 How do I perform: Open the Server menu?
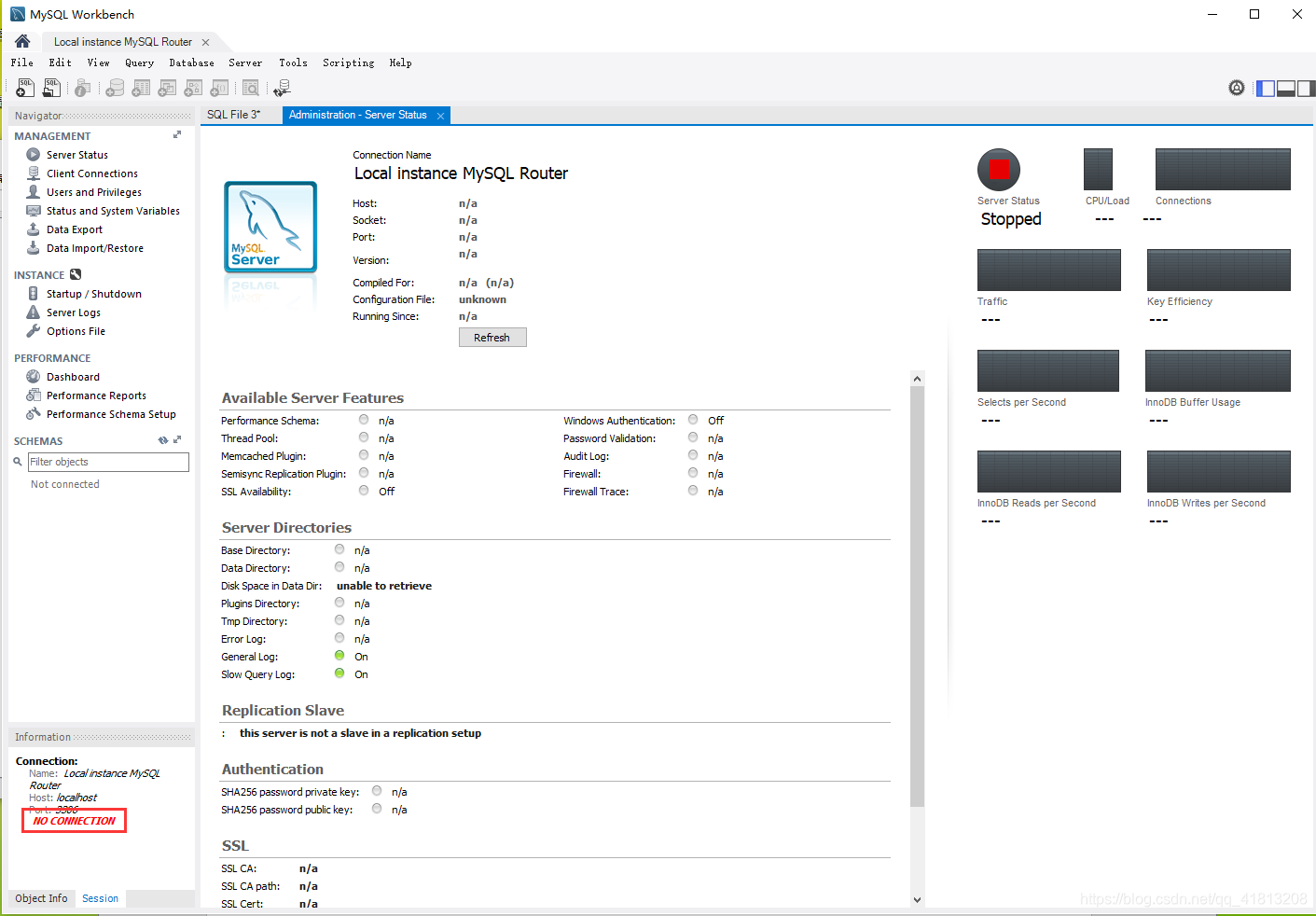coord(245,62)
